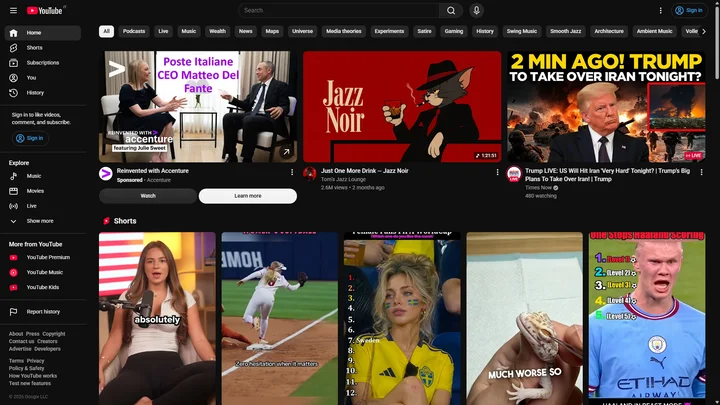The height and width of the screenshot is (405, 720).
Task: Click How YouTube works footer link
Action: tap(33, 376)
